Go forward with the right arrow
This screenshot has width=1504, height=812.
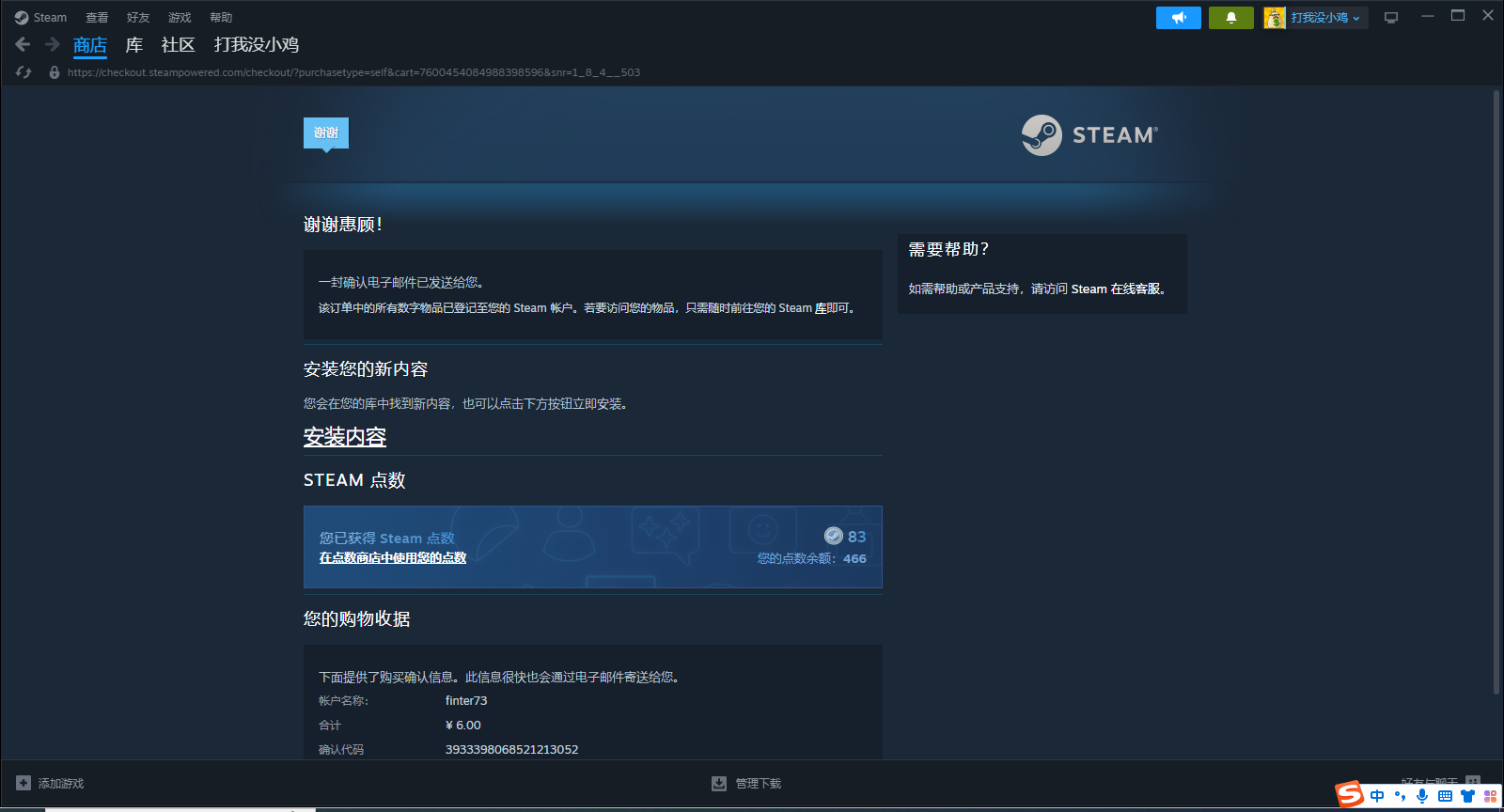click(53, 44)
